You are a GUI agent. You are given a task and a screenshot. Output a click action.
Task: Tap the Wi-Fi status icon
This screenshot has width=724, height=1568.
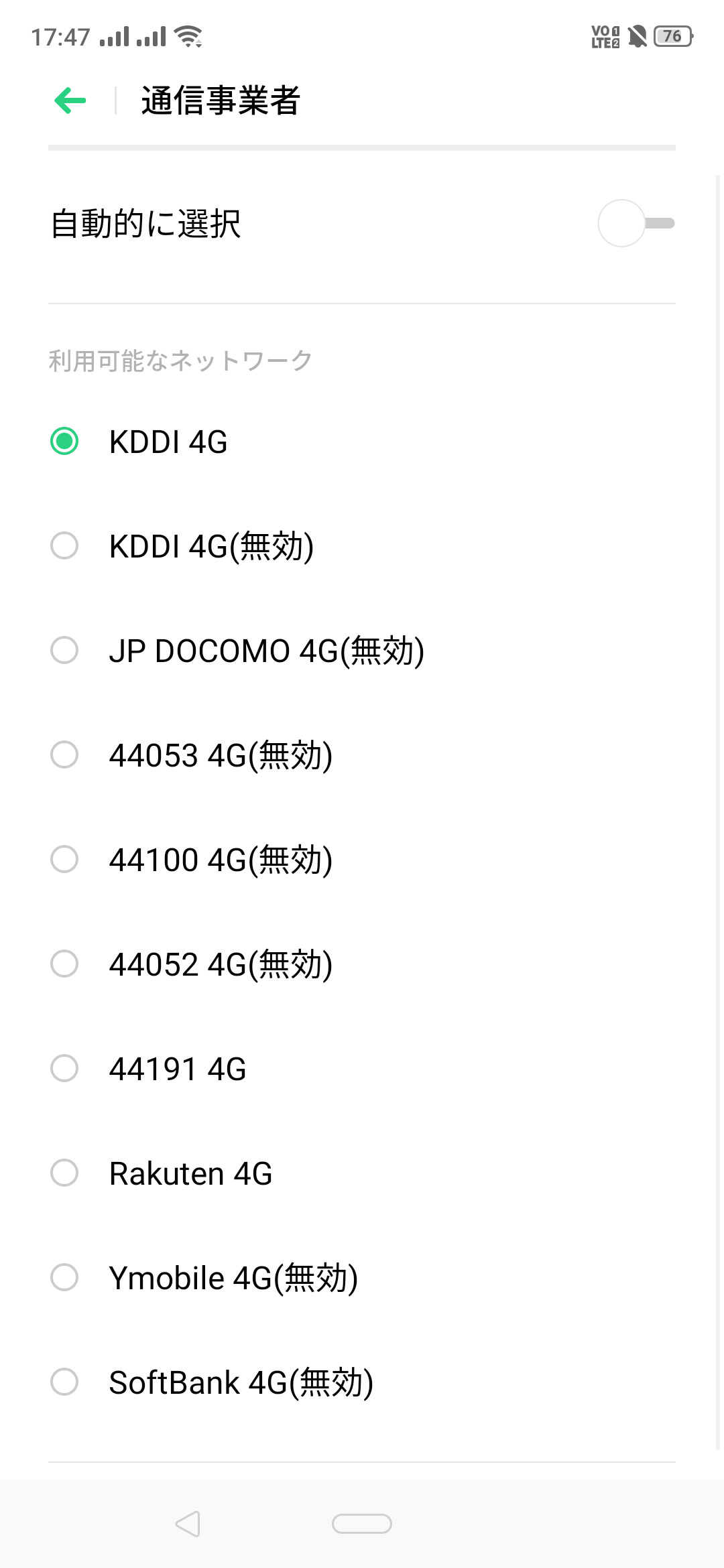pos(188,37)
